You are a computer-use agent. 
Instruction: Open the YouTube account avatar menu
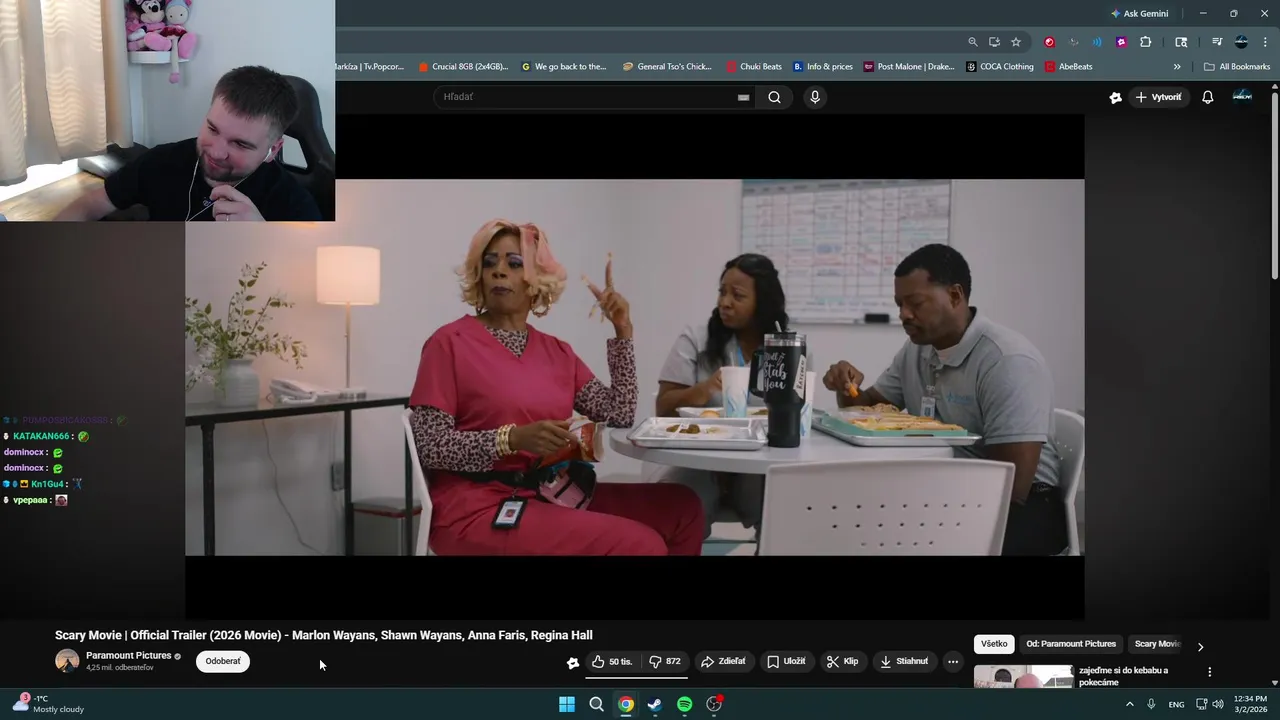[x=1242, y=96]
